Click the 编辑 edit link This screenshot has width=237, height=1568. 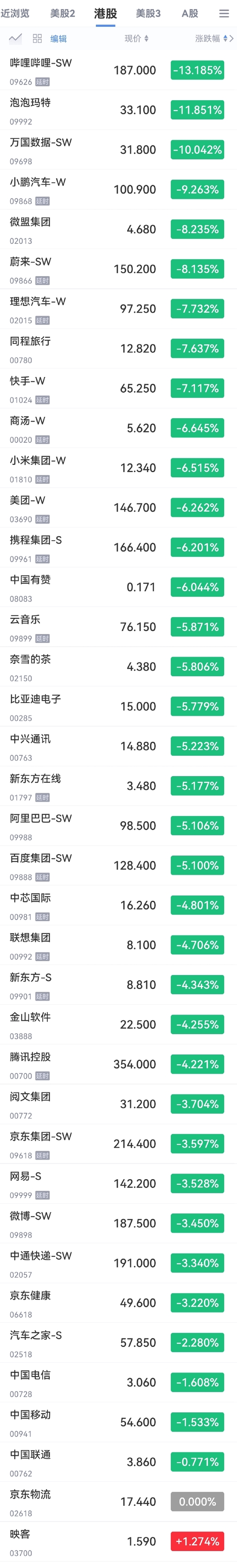[58, 38]
